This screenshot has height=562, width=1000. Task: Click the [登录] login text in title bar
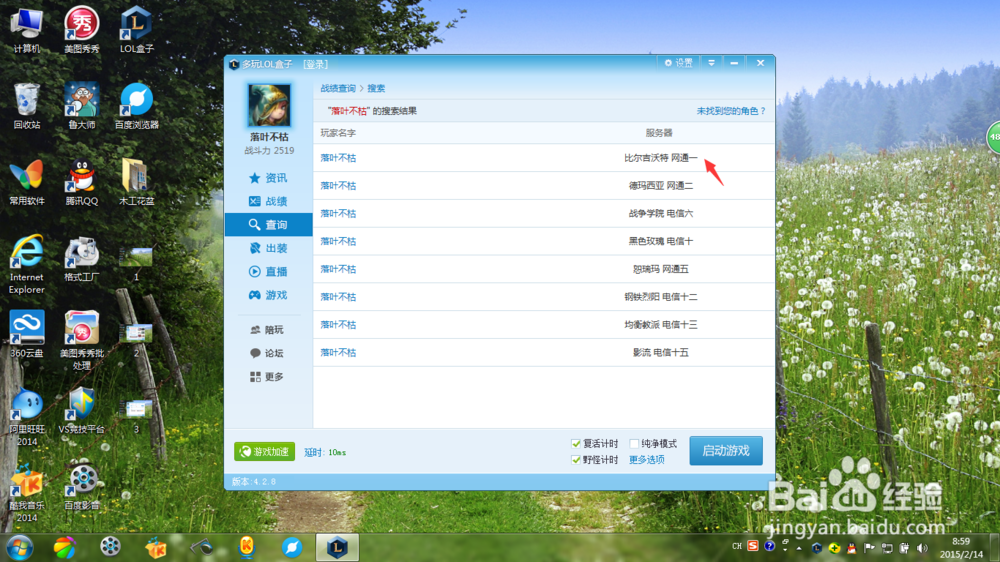(x=316, y=64)
